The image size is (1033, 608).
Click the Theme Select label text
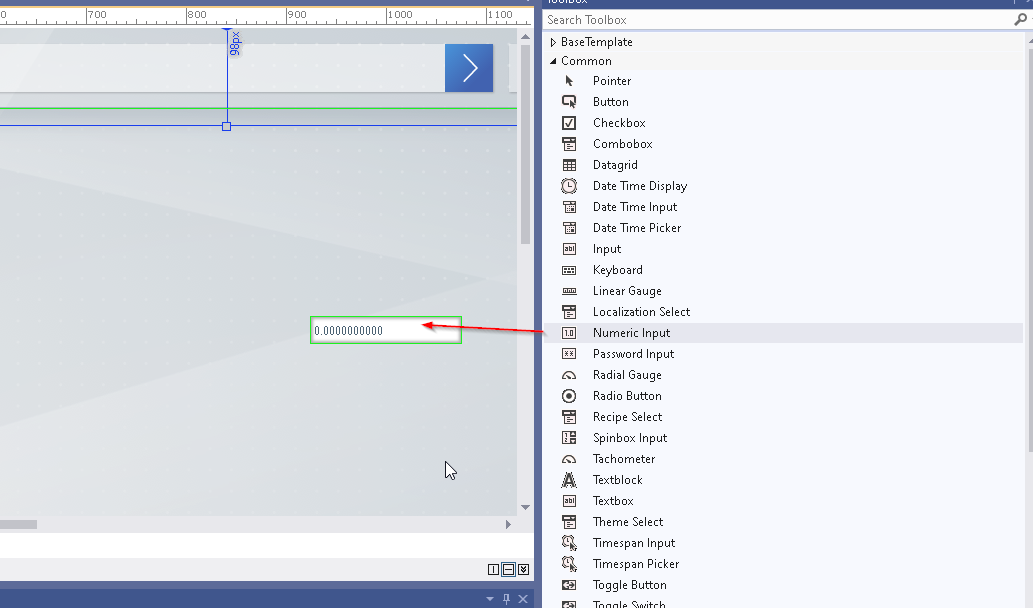(628, 522)
